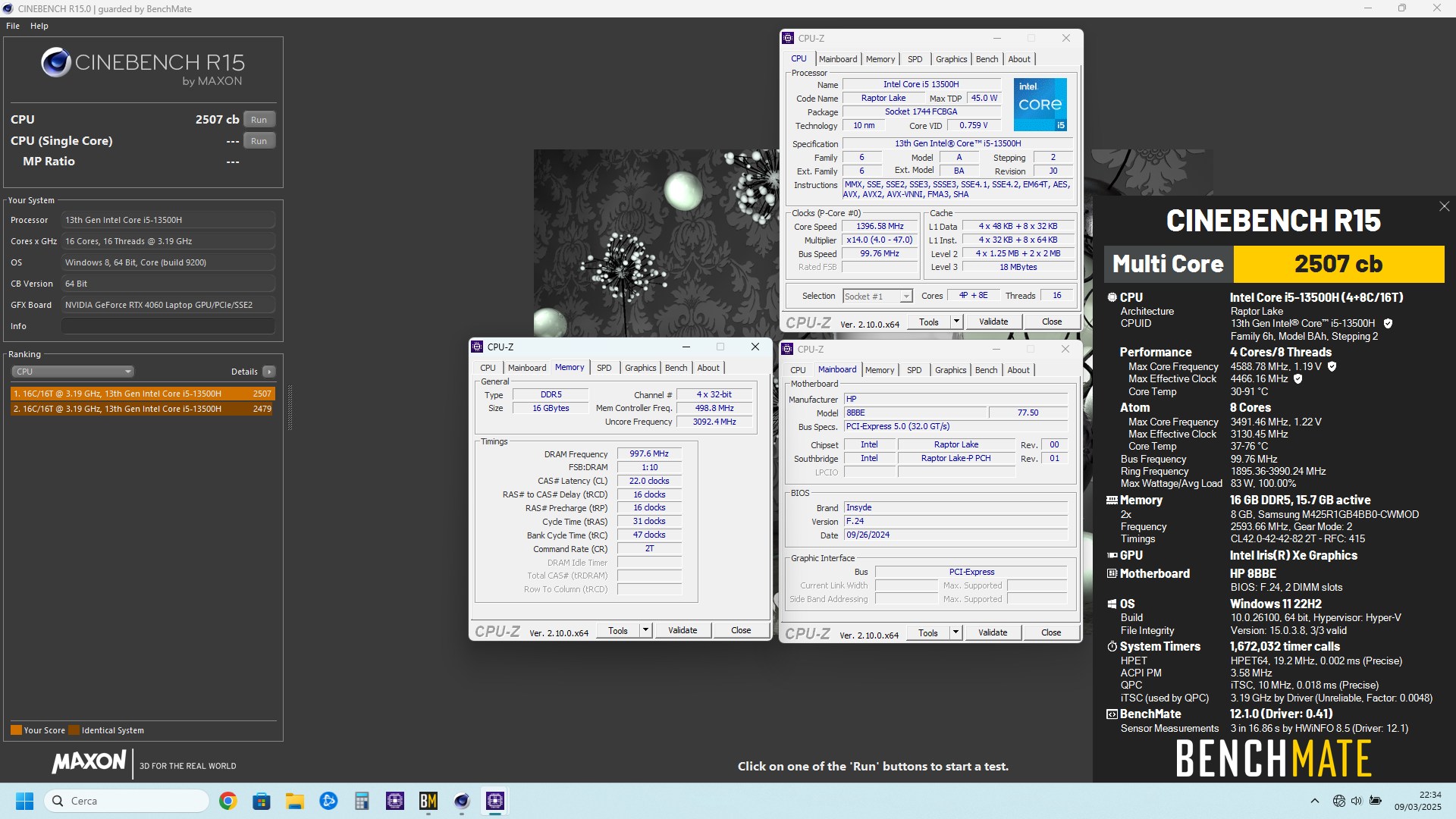
Task: Open volume tray icon
Action: click(1356, 801)
